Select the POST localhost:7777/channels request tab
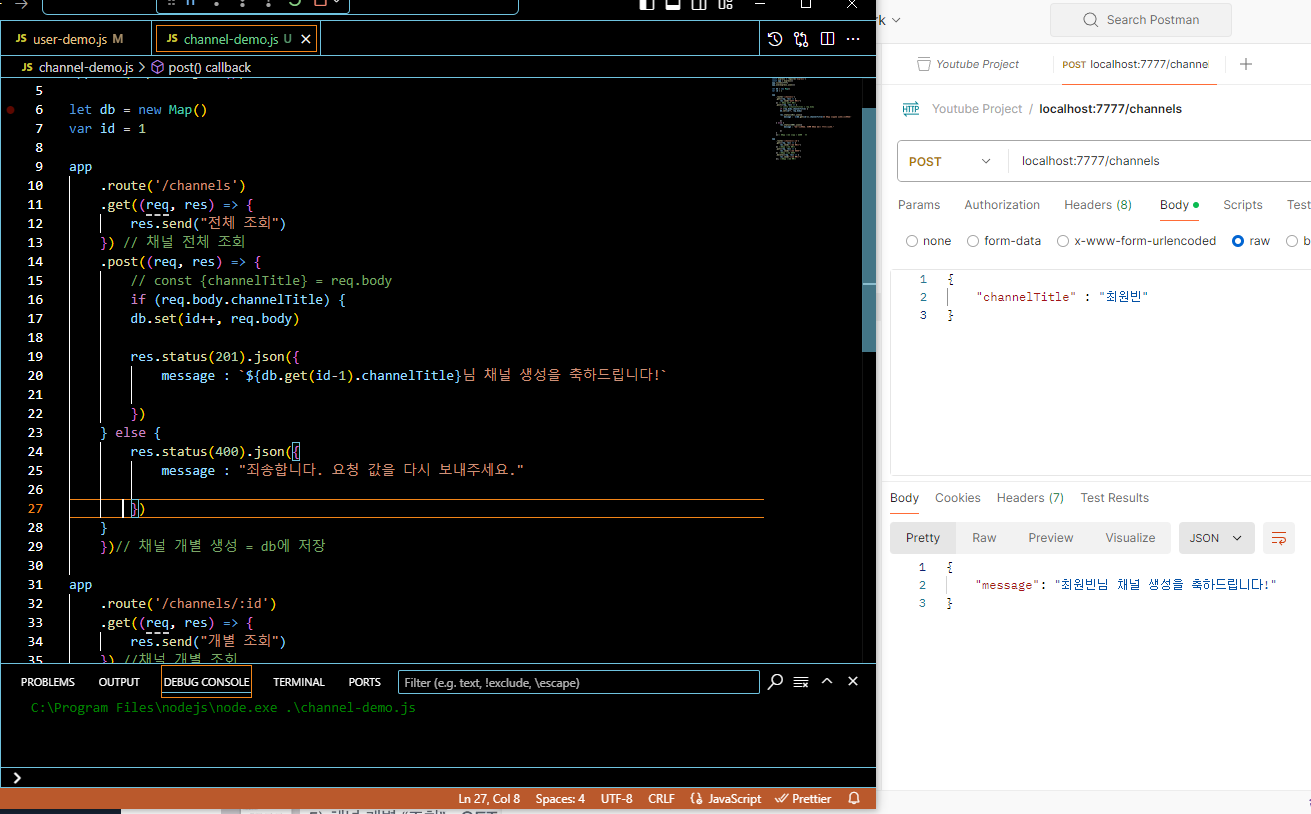The height and width of the screenshot is (814, 1311). coord(1135,64)
